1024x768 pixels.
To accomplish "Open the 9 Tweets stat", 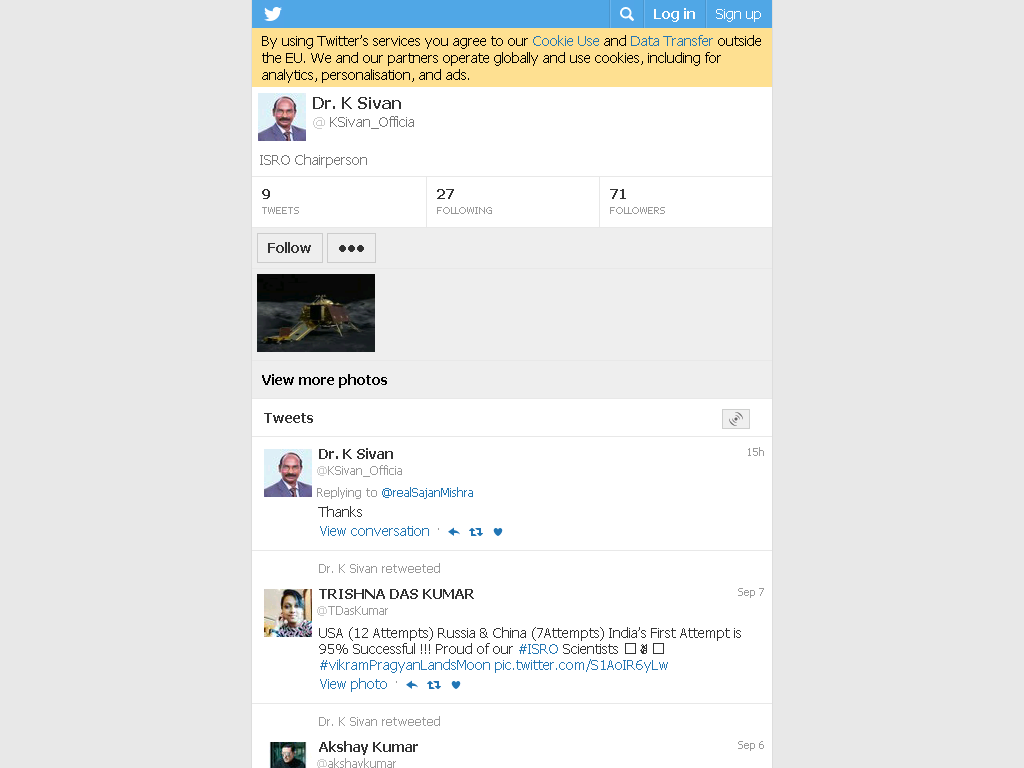I will point(339,202).
